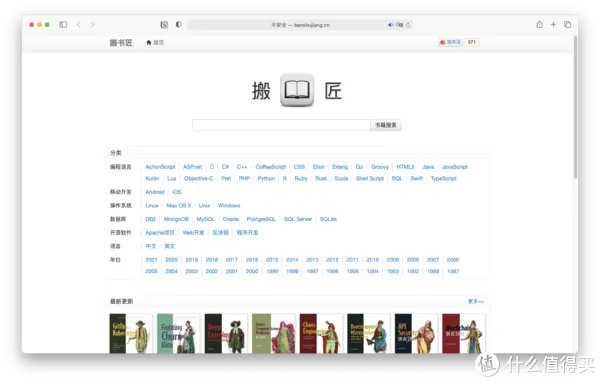Screen dimensions: 600x382
Task: Open the ActionScript category link
Action: coord(160,167)
